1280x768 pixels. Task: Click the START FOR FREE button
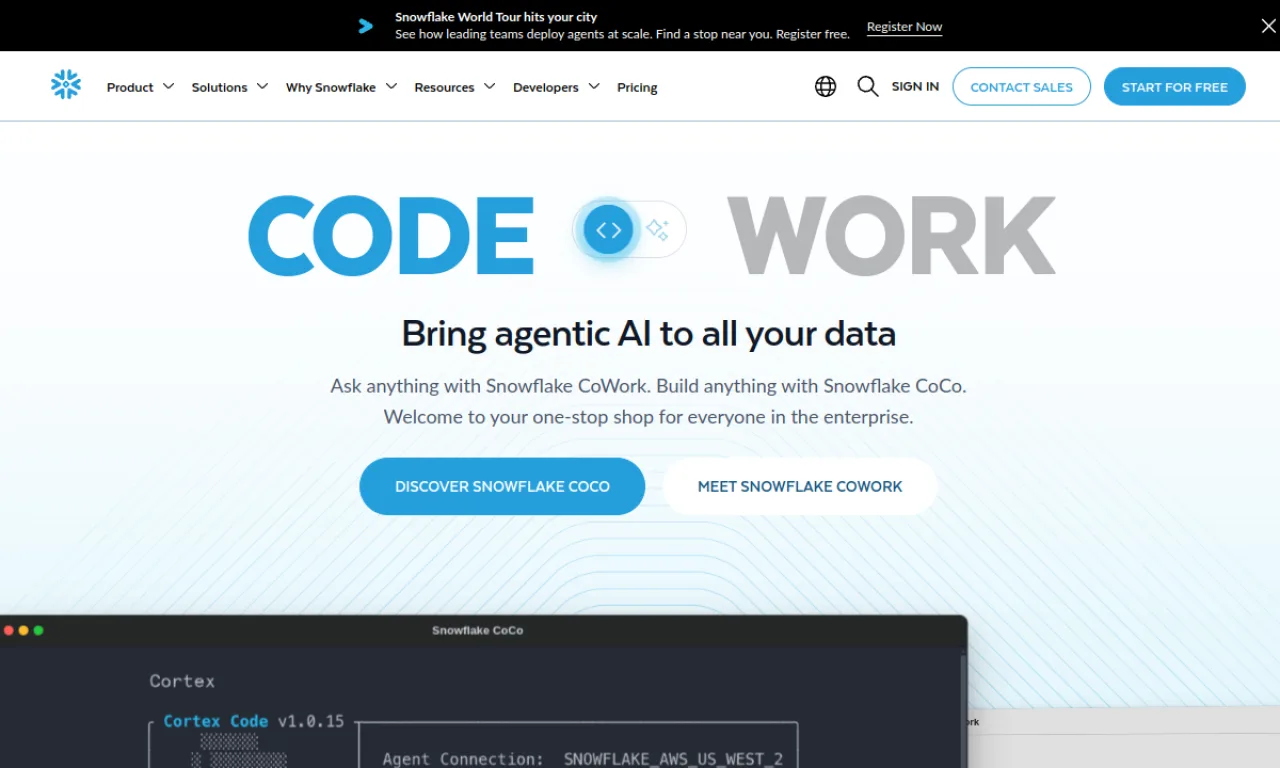pos(1174,87)
